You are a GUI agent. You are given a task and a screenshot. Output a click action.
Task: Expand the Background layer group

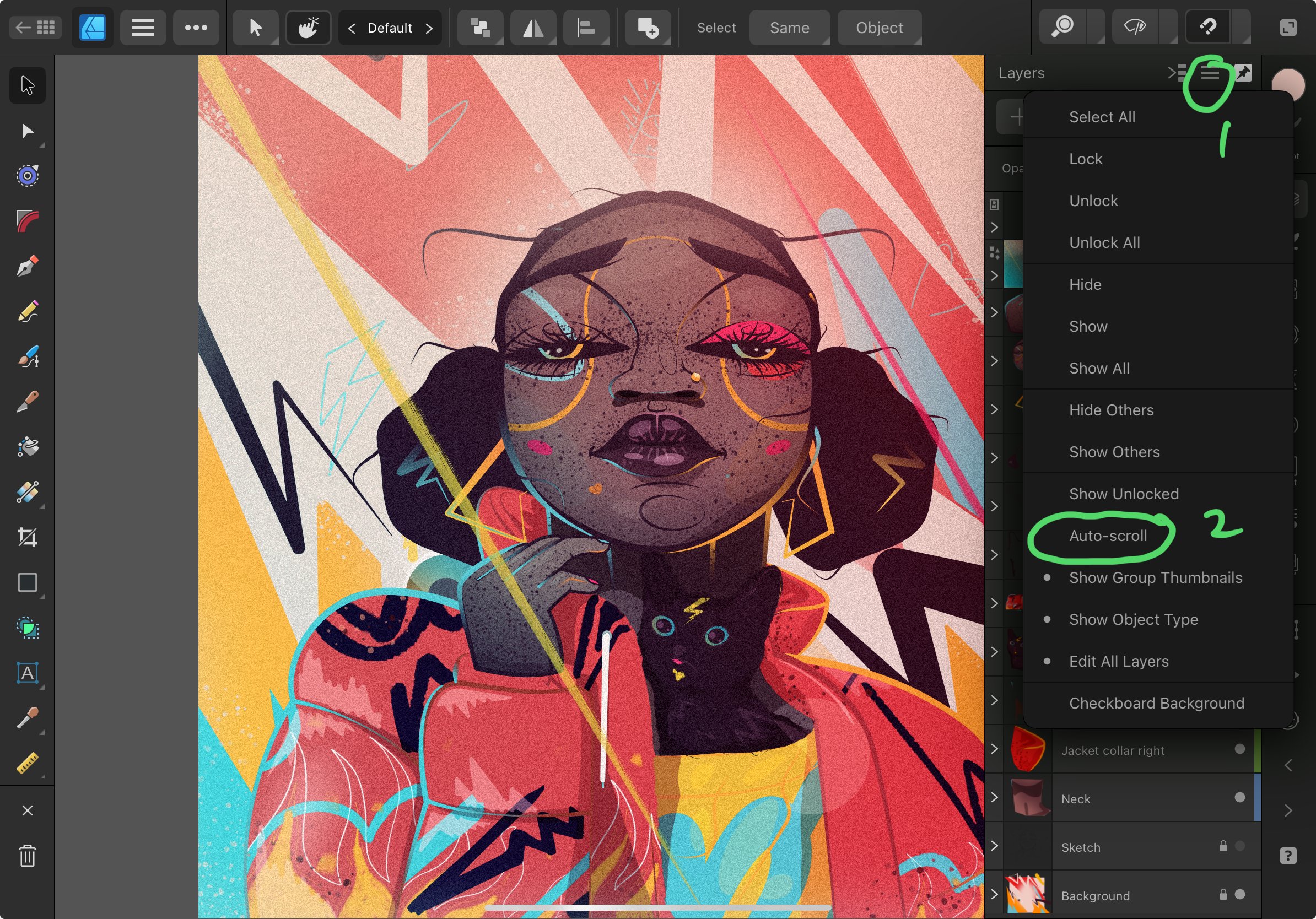995,894
